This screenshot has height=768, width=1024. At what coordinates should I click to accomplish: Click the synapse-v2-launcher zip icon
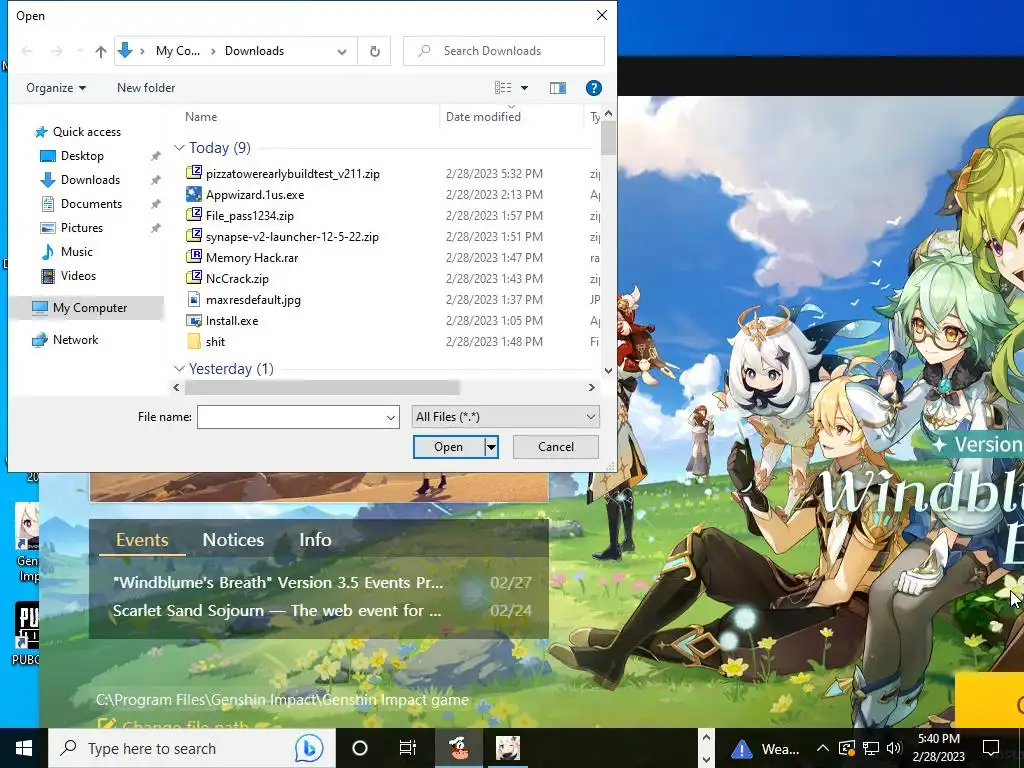click(193, 236)
